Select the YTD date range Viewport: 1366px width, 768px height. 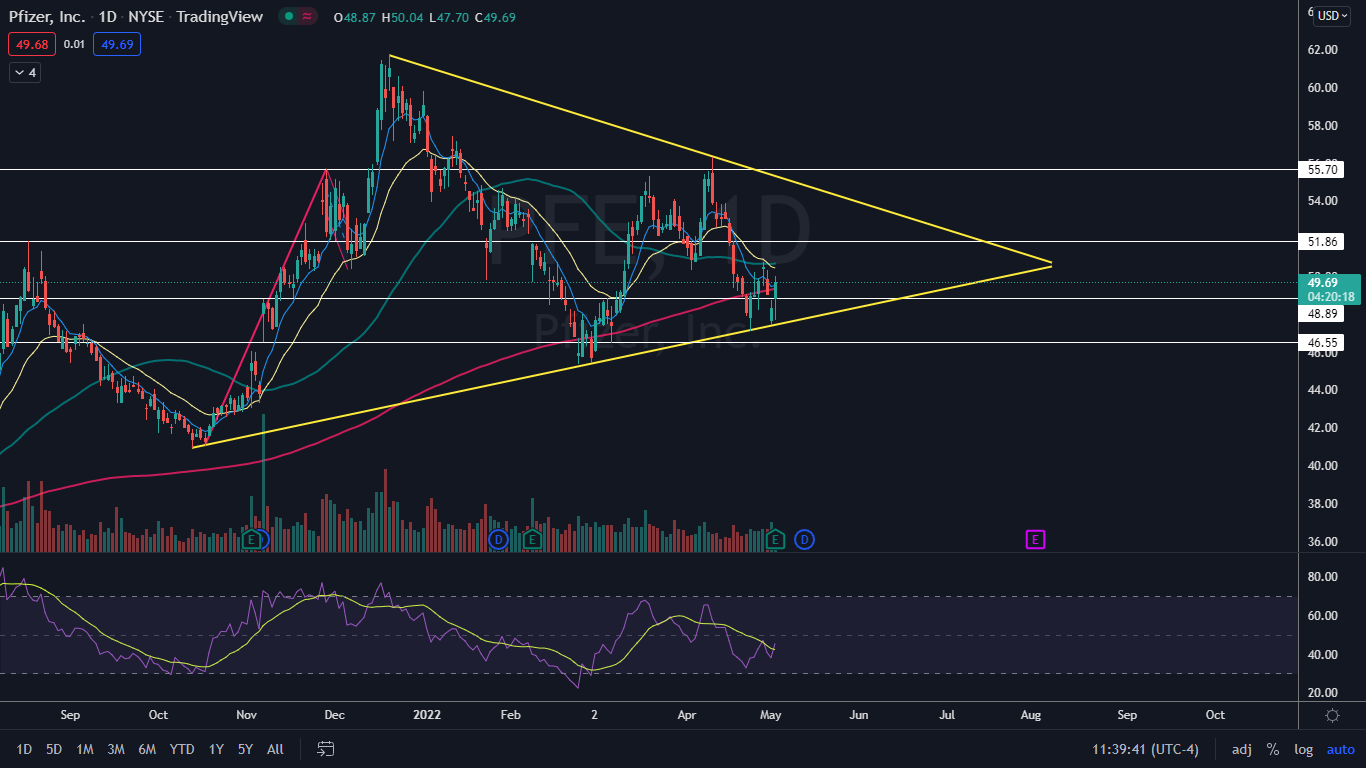pyautogui.click(x=182, y=749)
